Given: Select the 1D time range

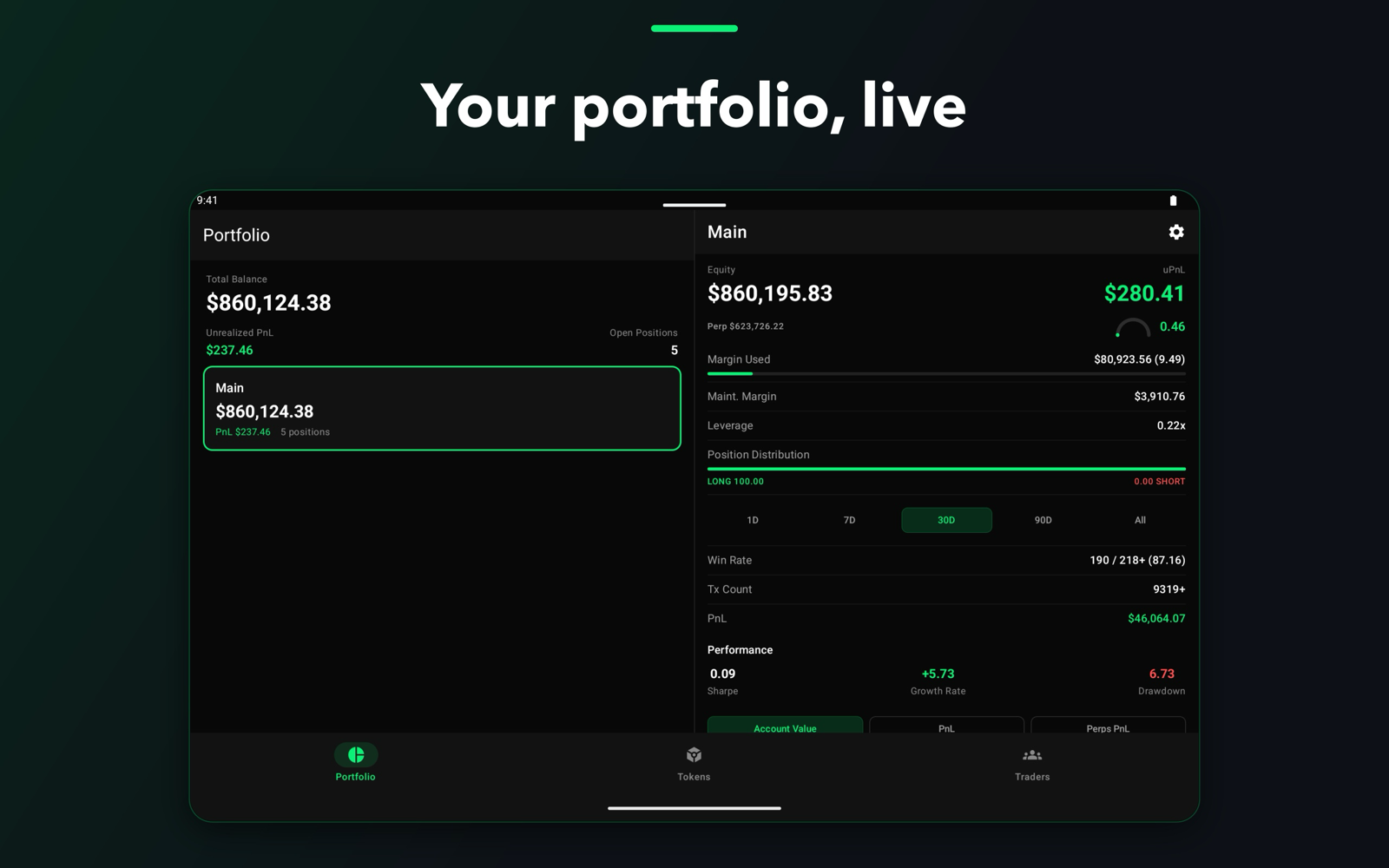Looking at the screenshot, I should [753, 520].
